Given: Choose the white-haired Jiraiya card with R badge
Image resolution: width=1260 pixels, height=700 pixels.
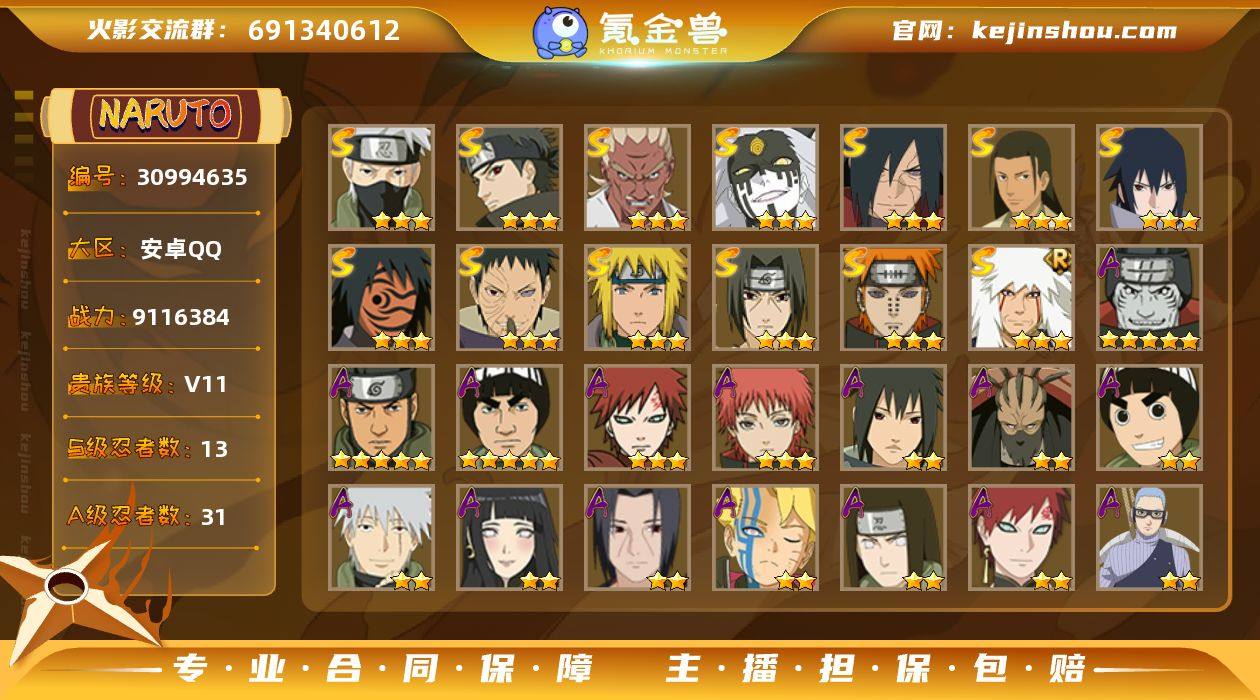Looking at the screenshot, I should click(1021, 298).
